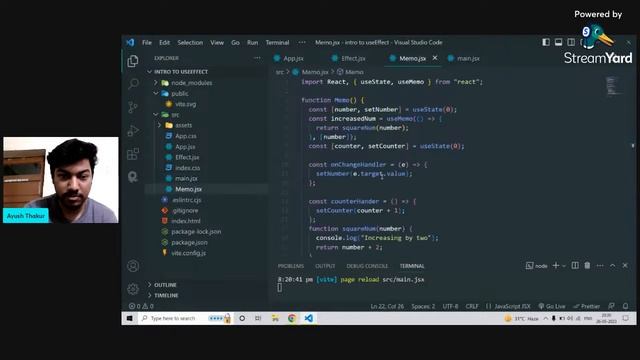
Task: Click Ln 22, Col 26 in status bar
Action: click(387, 306)
